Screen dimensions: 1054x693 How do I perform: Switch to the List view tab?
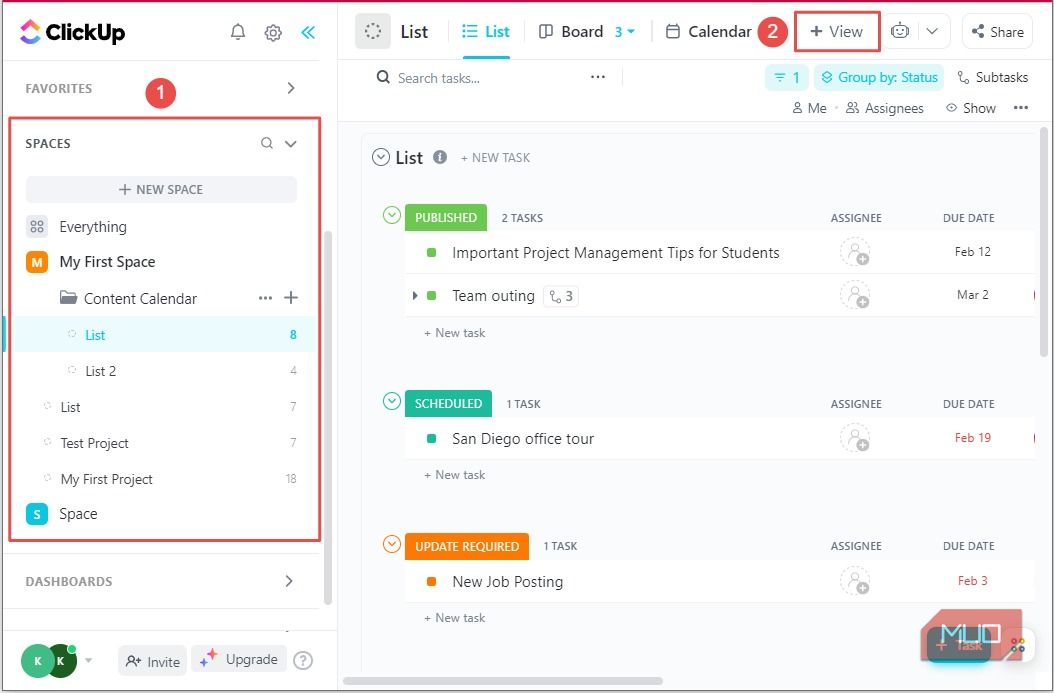[486, 32]
